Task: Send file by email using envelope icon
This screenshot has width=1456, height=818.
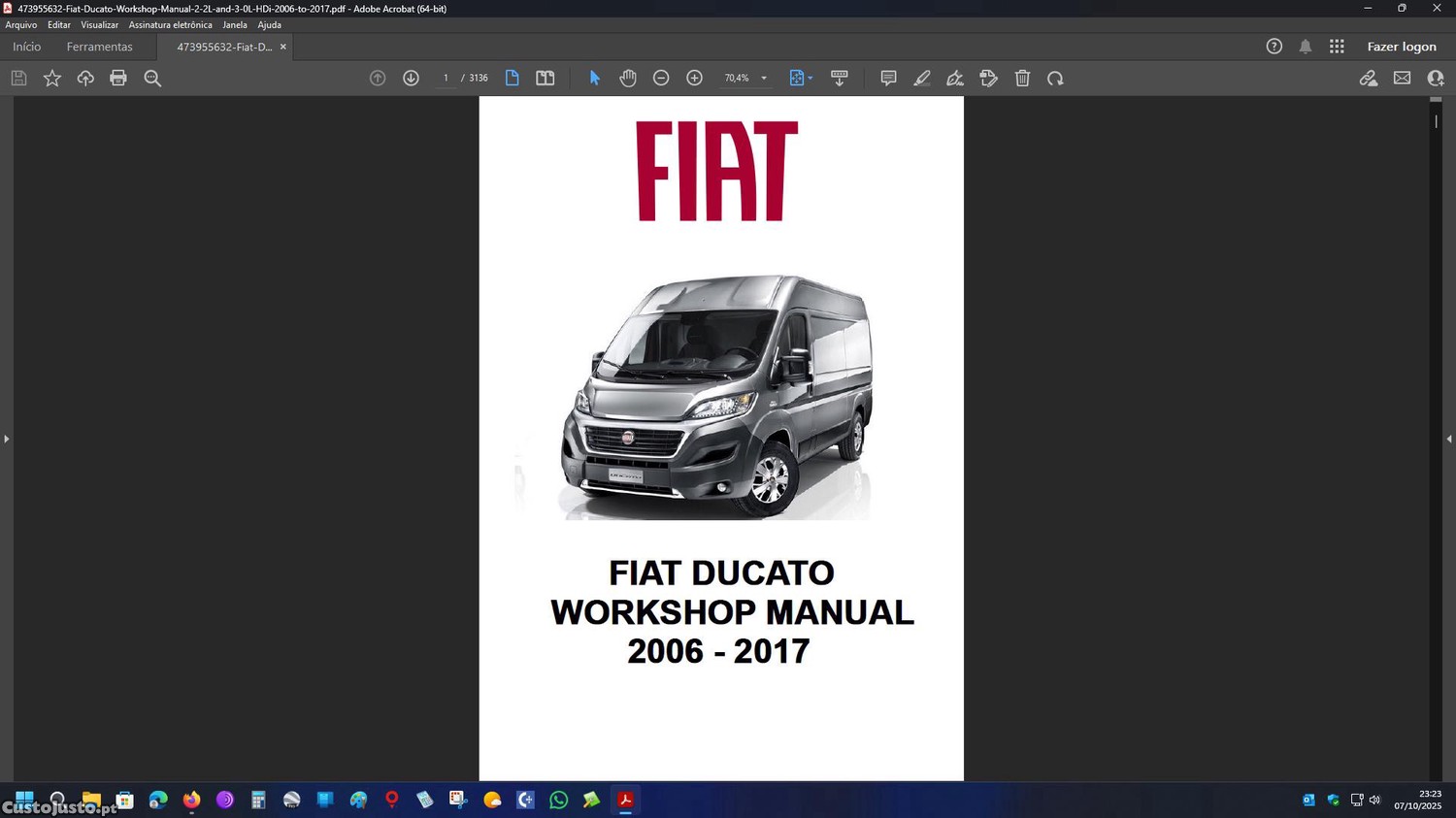Action: click(1402, 79)
